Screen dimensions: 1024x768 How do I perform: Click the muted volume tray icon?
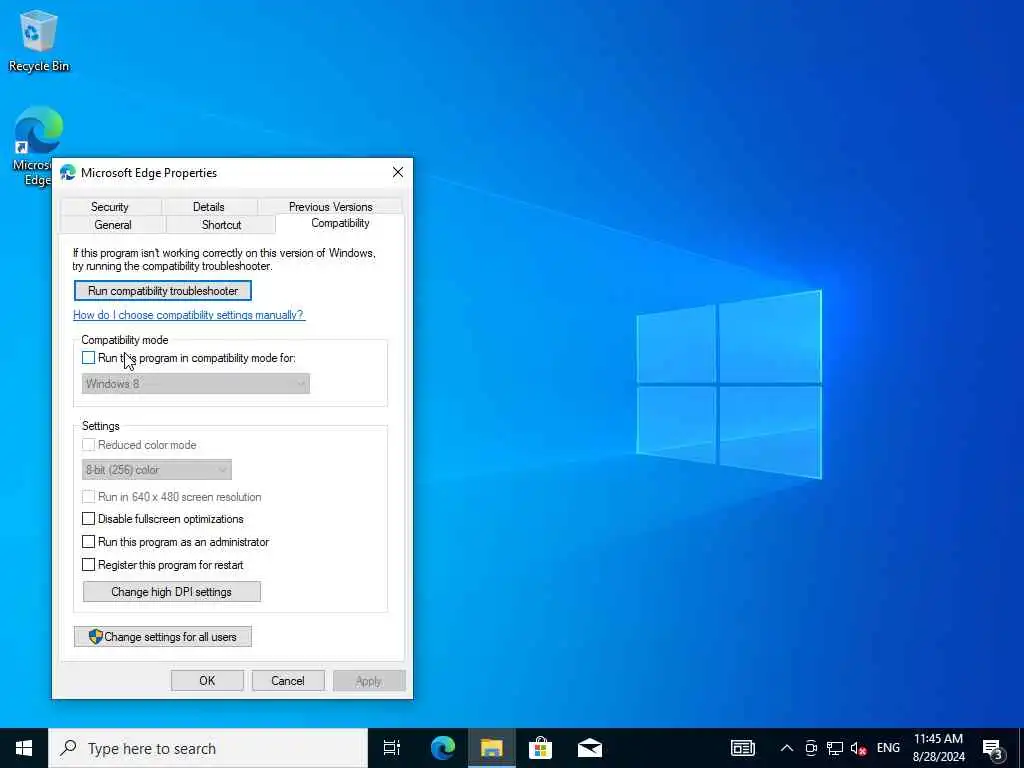(x=858, y=748)
